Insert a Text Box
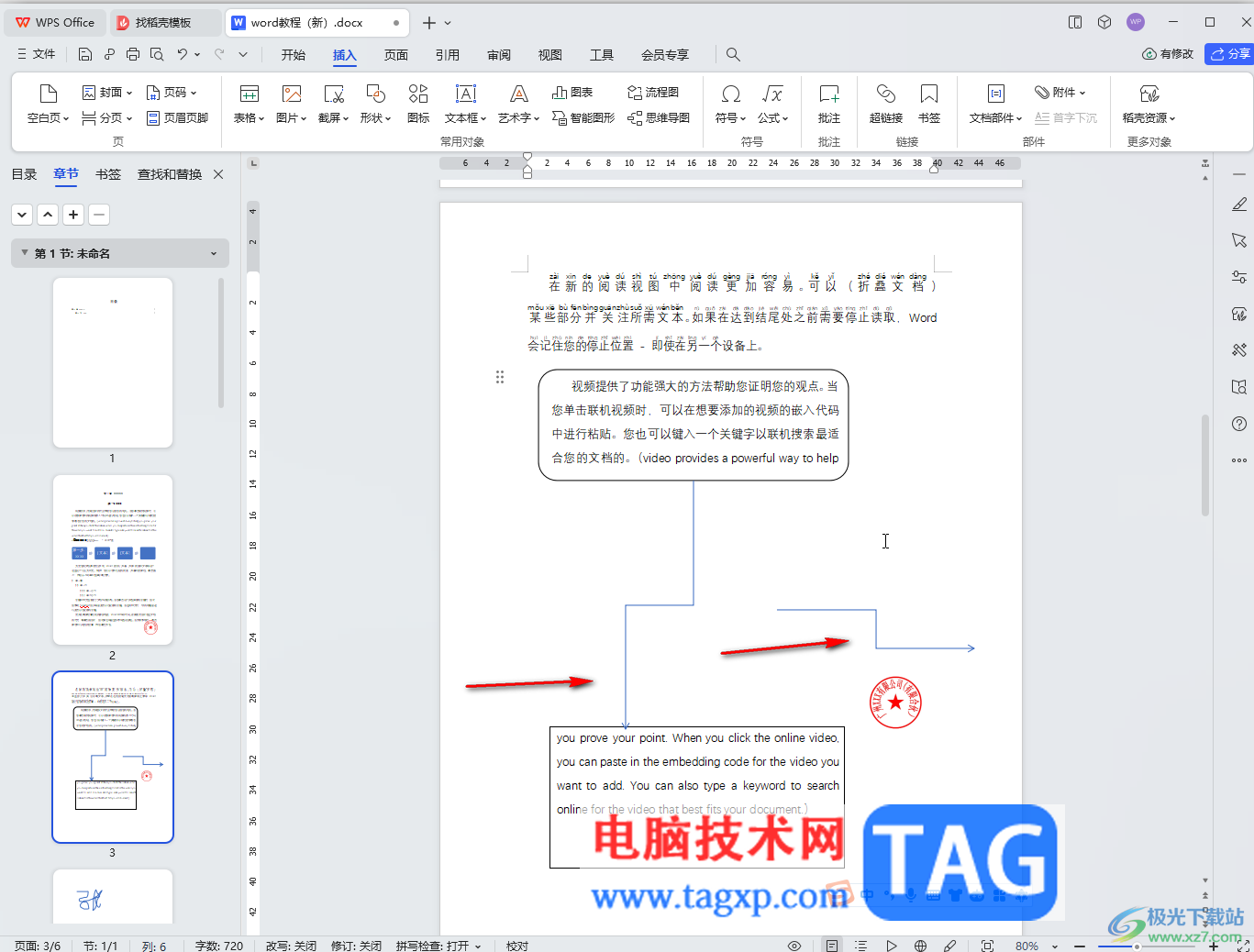 tap(466, 104)
